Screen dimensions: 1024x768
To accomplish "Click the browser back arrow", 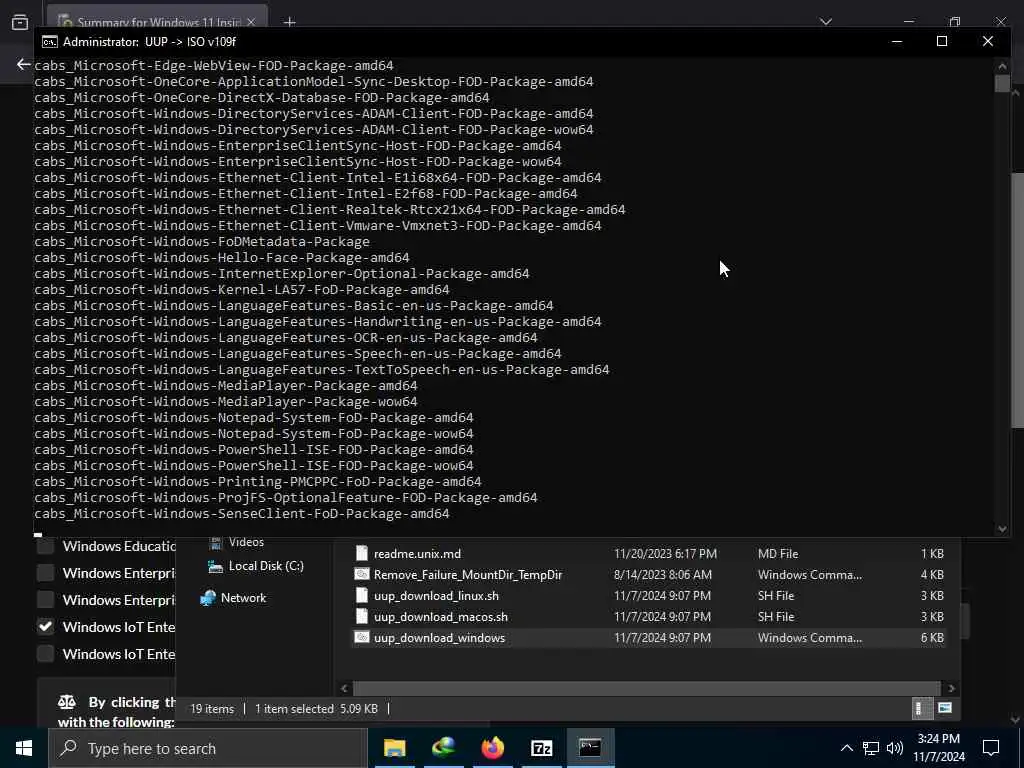I will 24,64.
